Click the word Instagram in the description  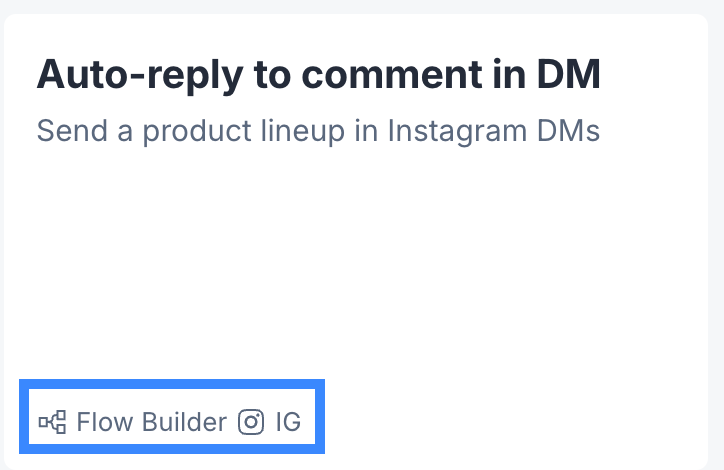click(457, 131)
